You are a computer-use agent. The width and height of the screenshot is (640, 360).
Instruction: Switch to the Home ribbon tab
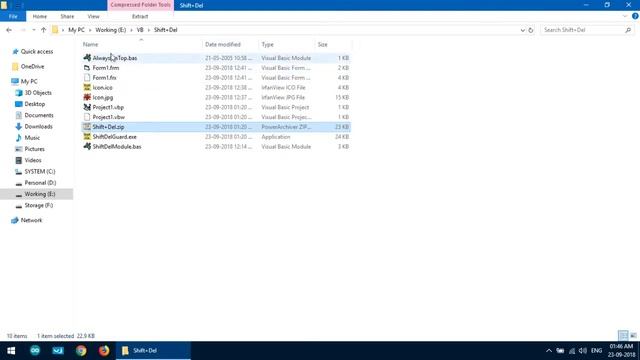[x=40, y=16]
